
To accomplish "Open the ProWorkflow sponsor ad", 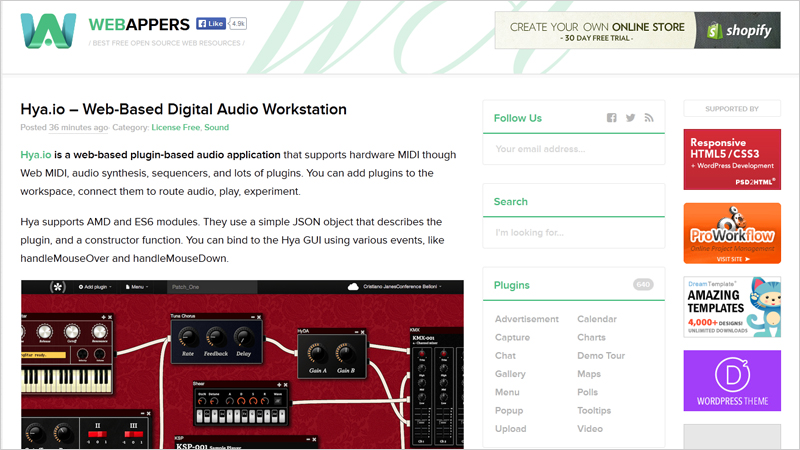I will tap(732, 233).
